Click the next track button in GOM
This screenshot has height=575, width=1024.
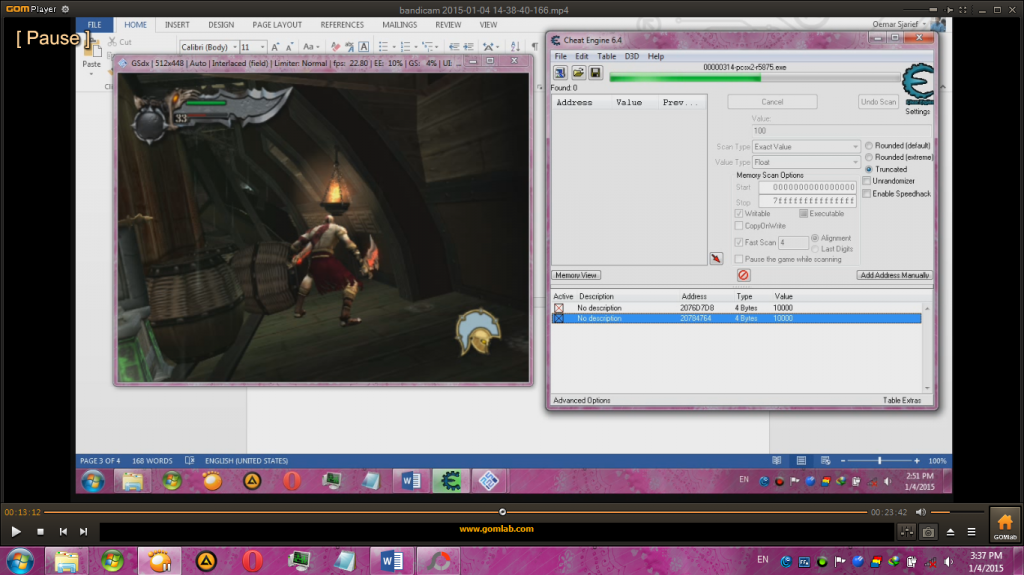pos(84,532)
